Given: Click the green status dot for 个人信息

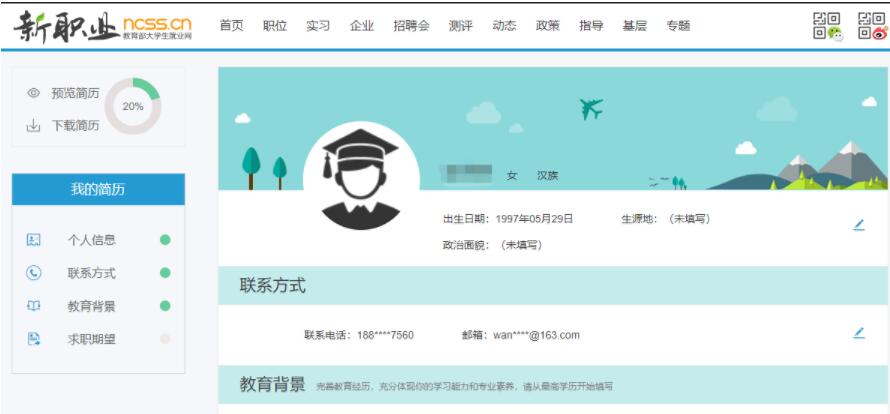Looking at the screenshot, I should [x=165, y=240].
